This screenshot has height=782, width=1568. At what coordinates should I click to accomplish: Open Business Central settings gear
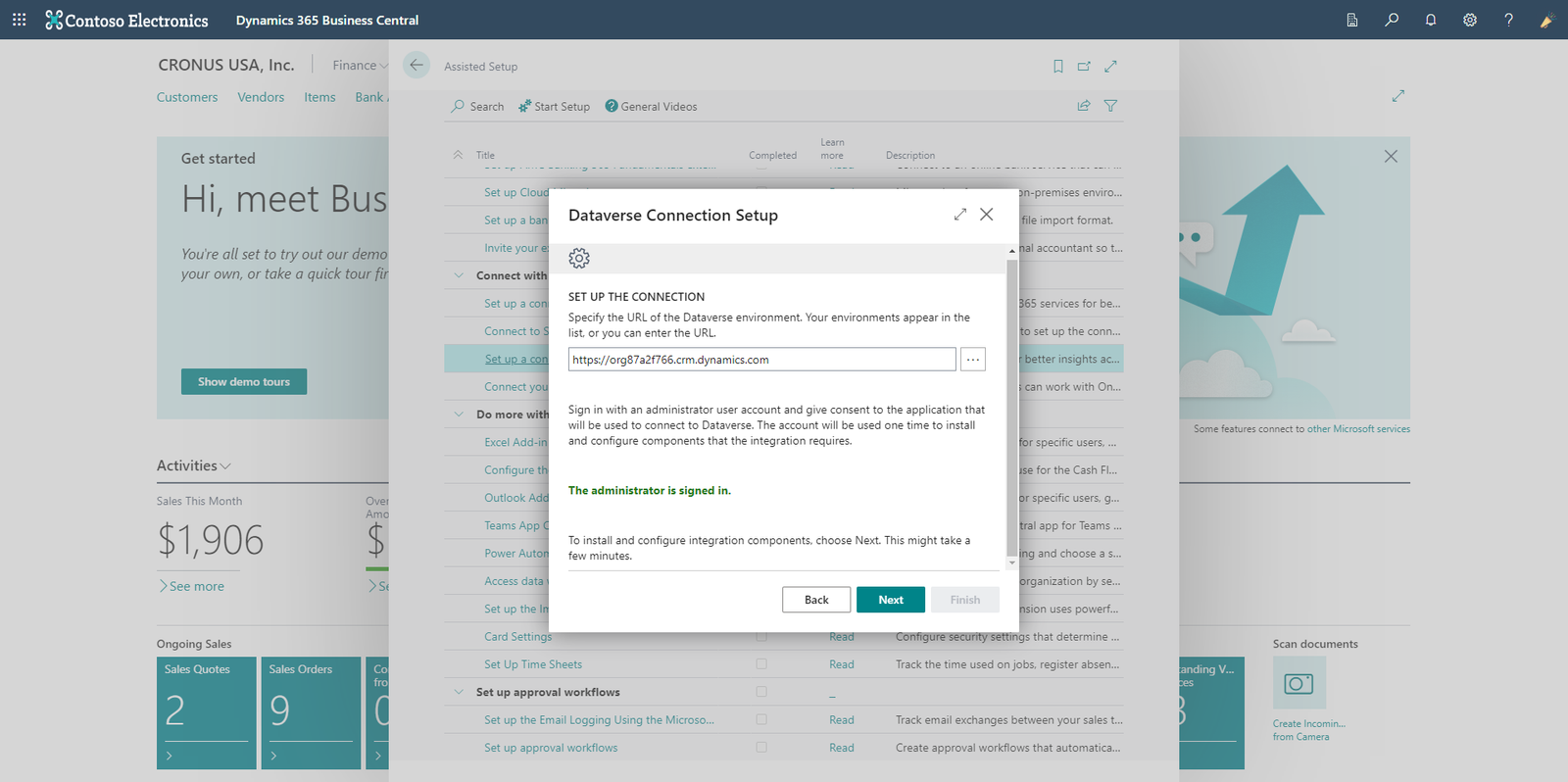pos(1469,20)
